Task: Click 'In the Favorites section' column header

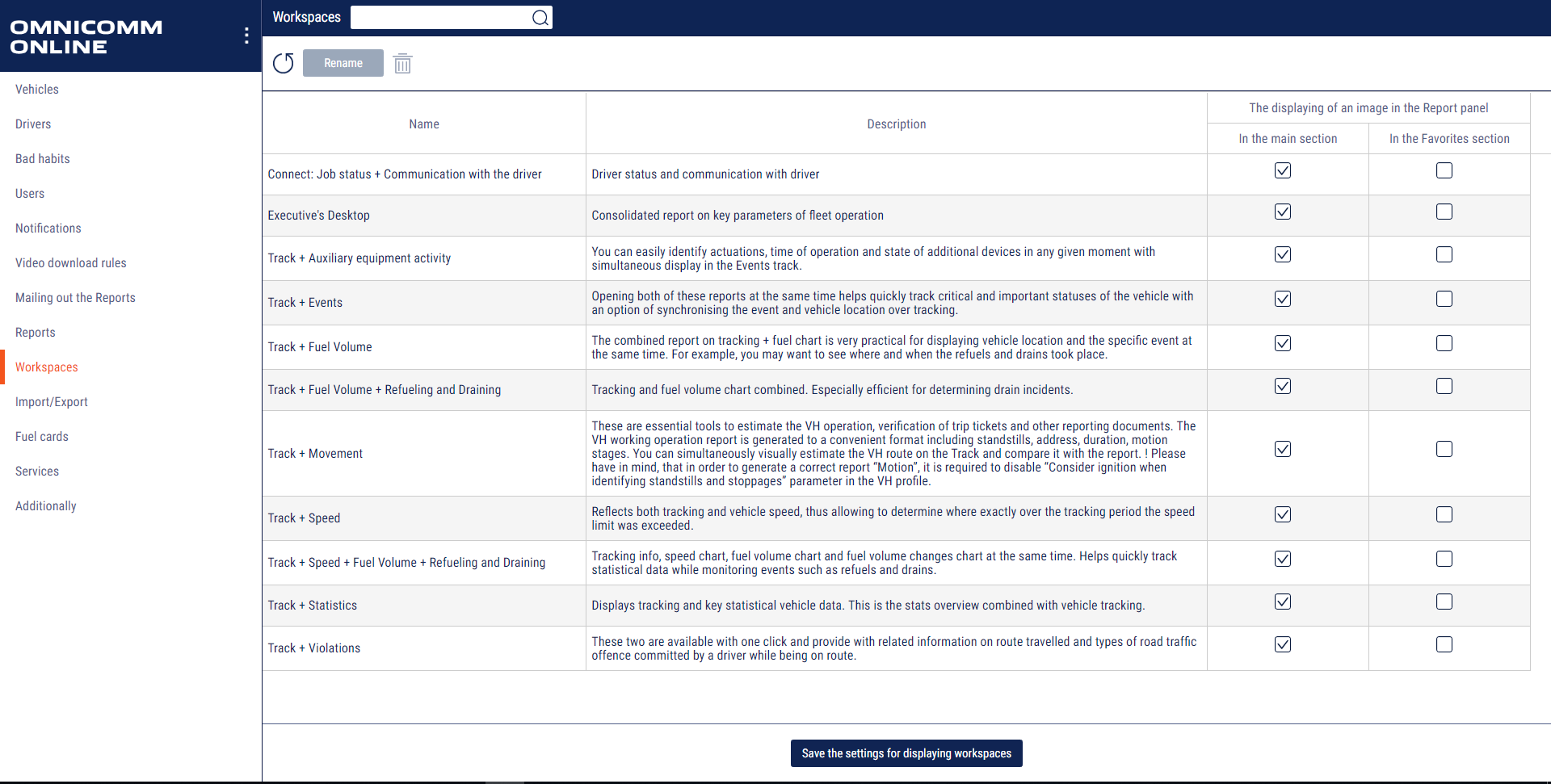Action: pyautogui.click(x=1449, y=139)
